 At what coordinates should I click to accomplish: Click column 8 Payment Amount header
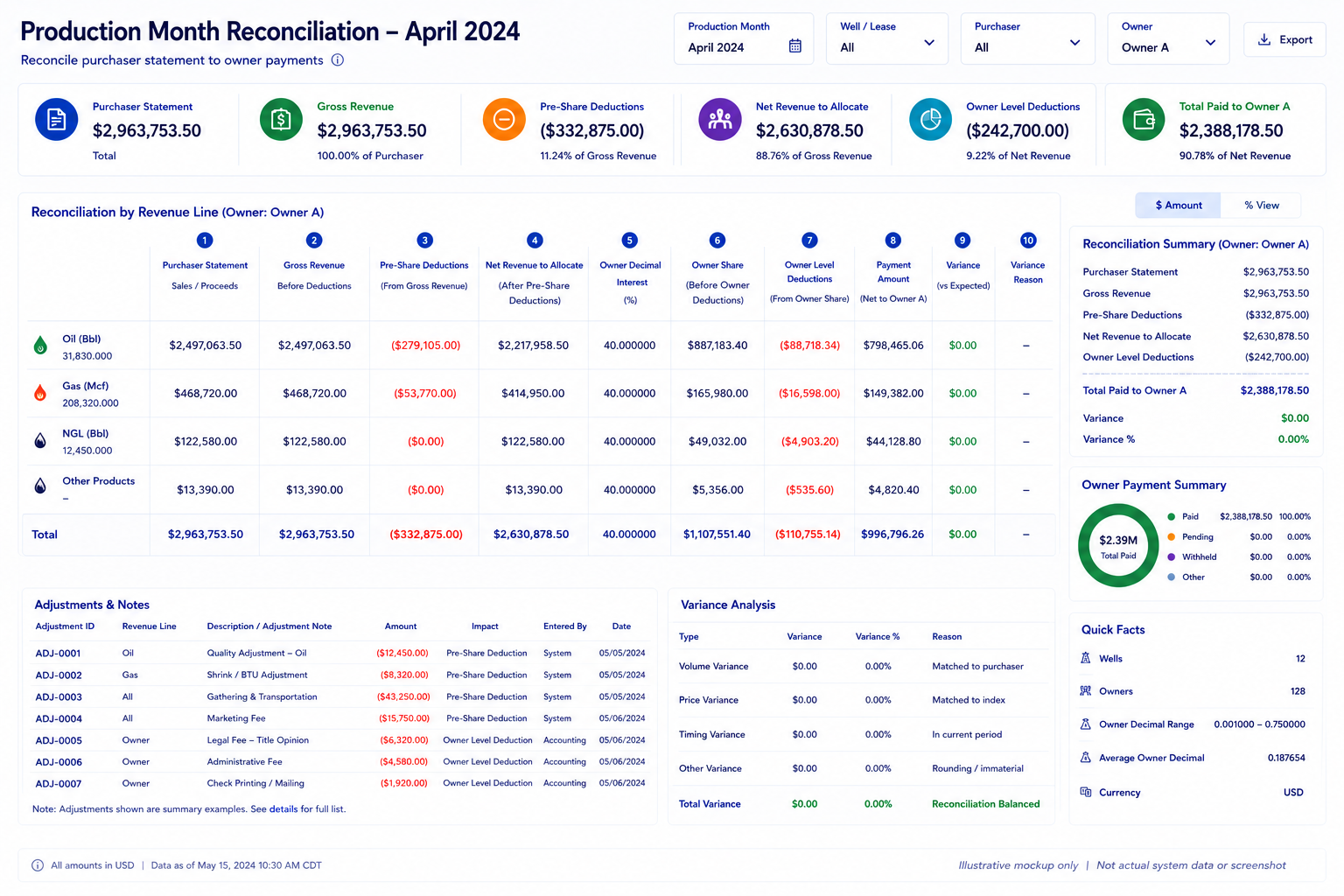point(892,272)
